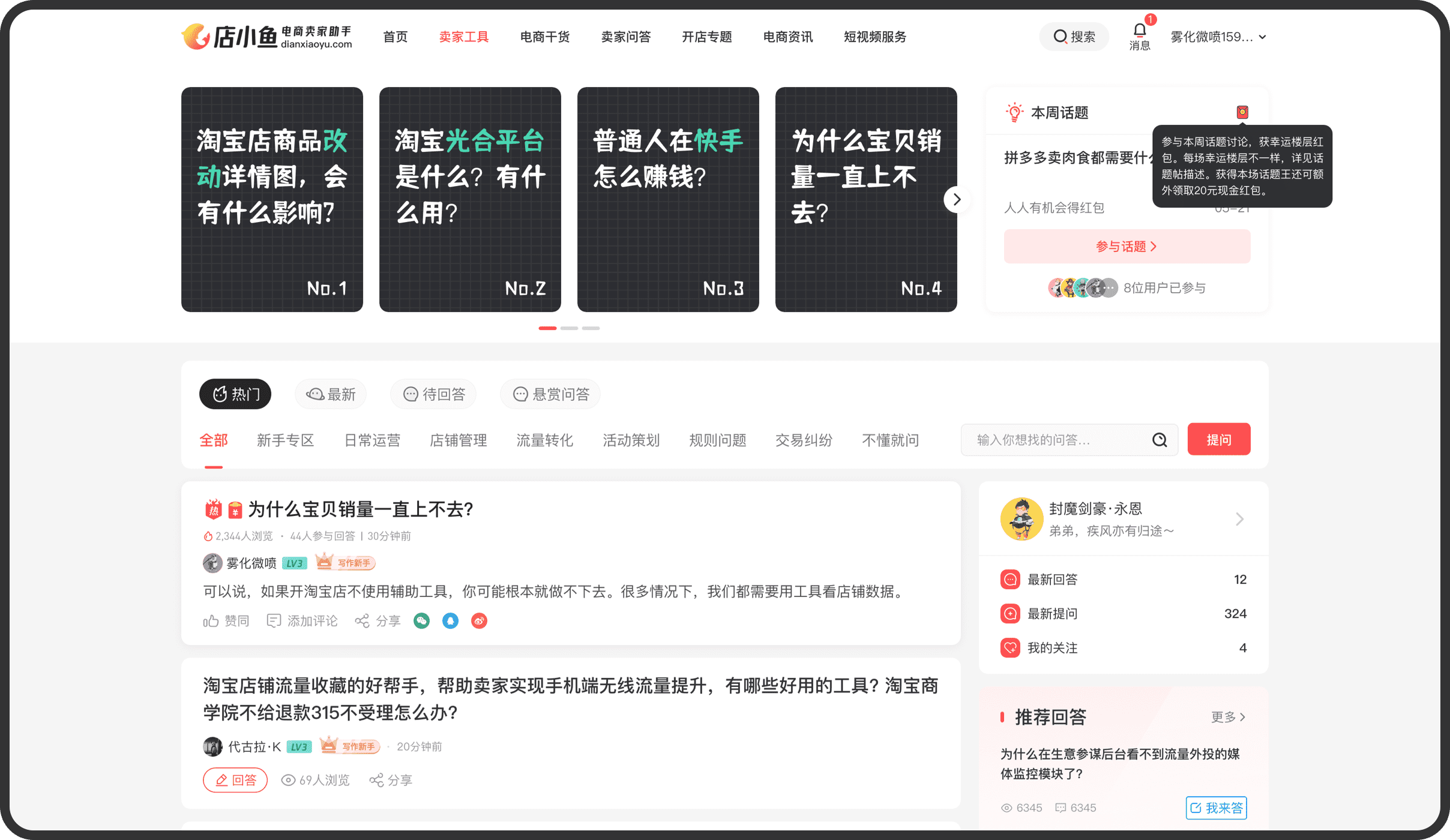This screenshot has height=840, width=1450.
Task: Open the 开店专题 nav item
Action: tap(707, 37)
